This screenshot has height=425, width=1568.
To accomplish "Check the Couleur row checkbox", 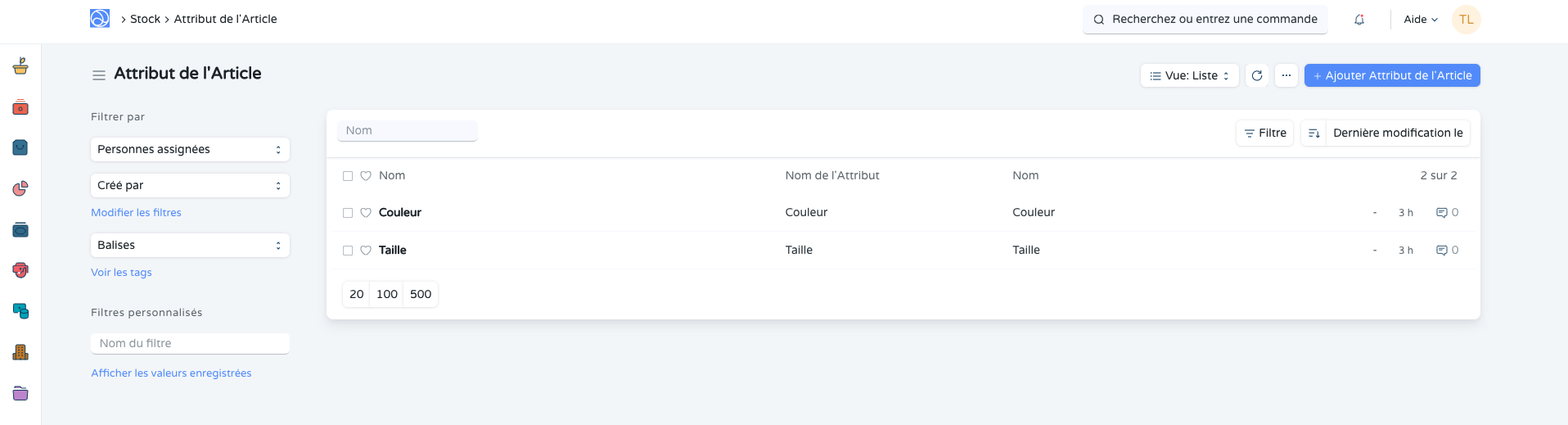I will click(348, 213).
